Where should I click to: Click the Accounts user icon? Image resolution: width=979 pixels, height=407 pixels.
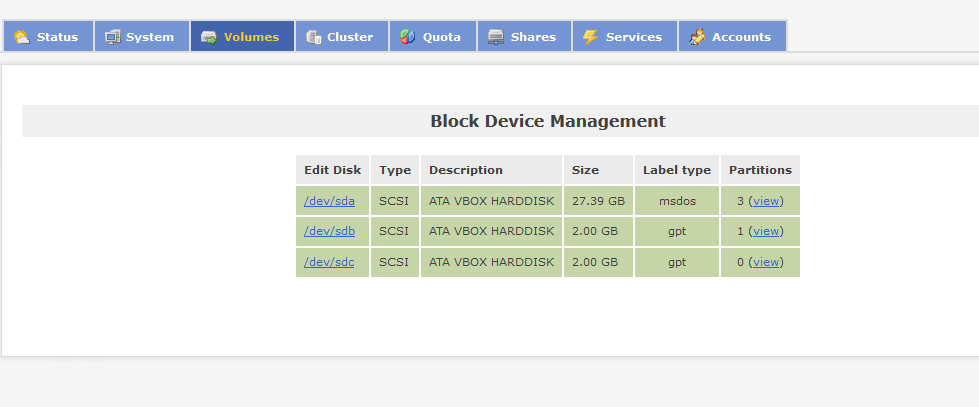click(x=697, y=37)
